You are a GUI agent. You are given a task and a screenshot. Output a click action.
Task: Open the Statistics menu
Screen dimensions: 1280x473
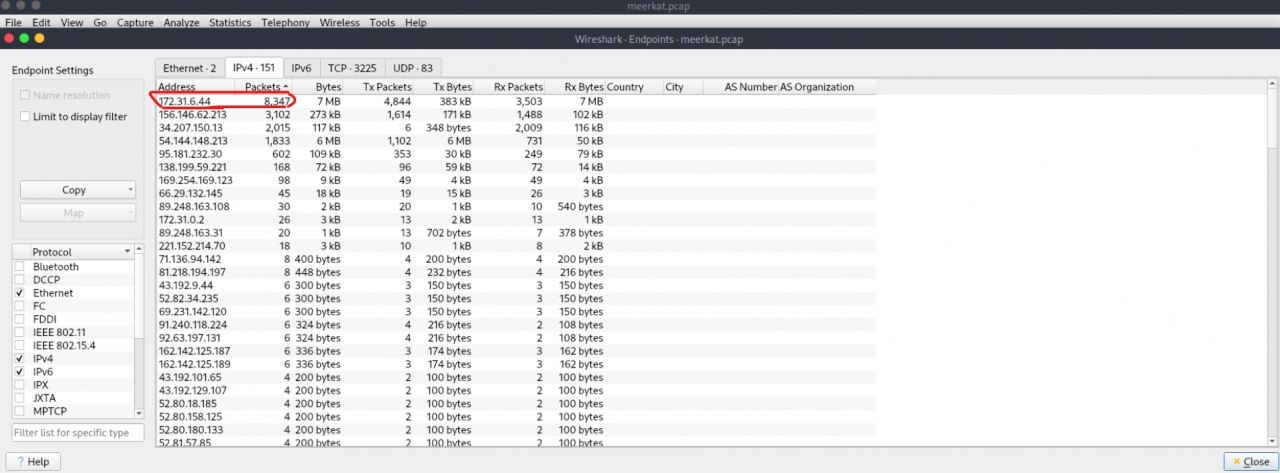click(x=230, y=22)
